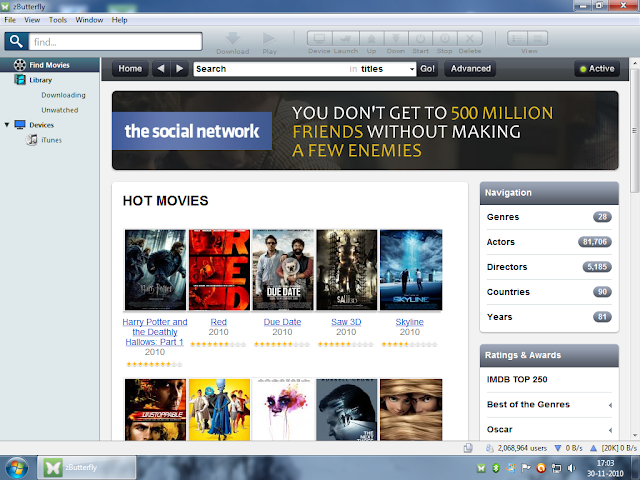Open the Library in the sidebar
Viewport: 640px width, 480px height.
[40, 80]
